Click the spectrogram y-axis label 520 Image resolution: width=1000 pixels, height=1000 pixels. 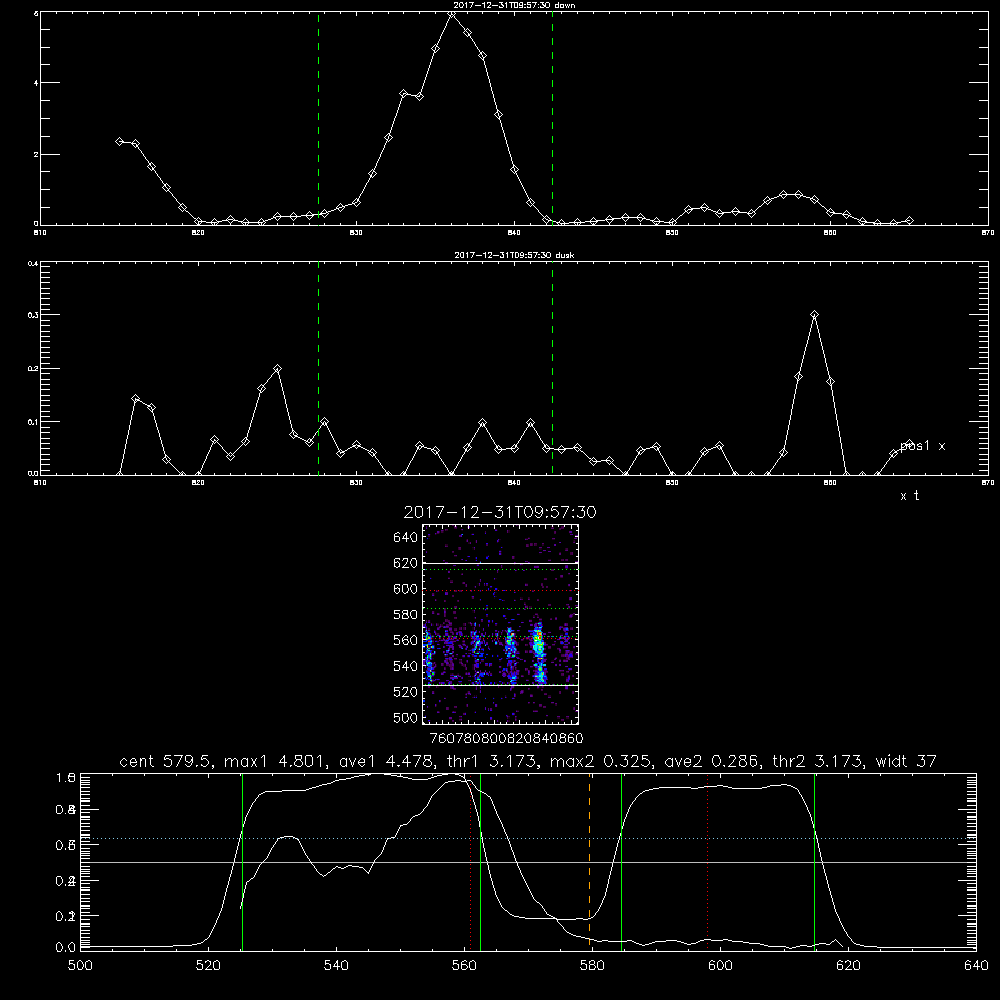[x=406, y=692]
